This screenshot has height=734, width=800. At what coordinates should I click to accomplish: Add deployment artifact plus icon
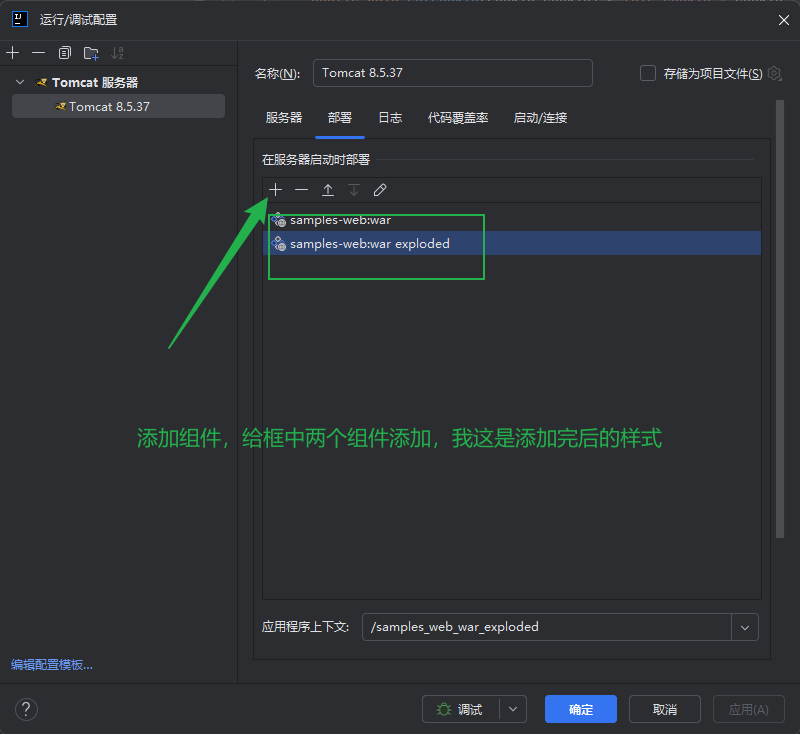click(276, 190)
